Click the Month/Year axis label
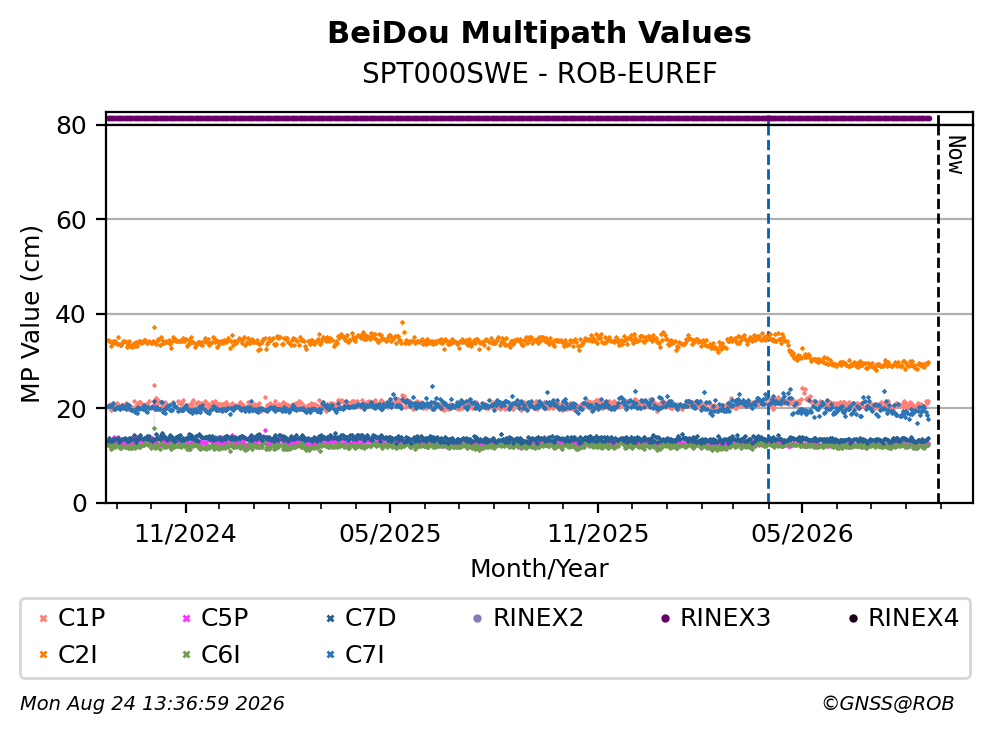Viewport: 993px width, 734px height. [540, 569]
